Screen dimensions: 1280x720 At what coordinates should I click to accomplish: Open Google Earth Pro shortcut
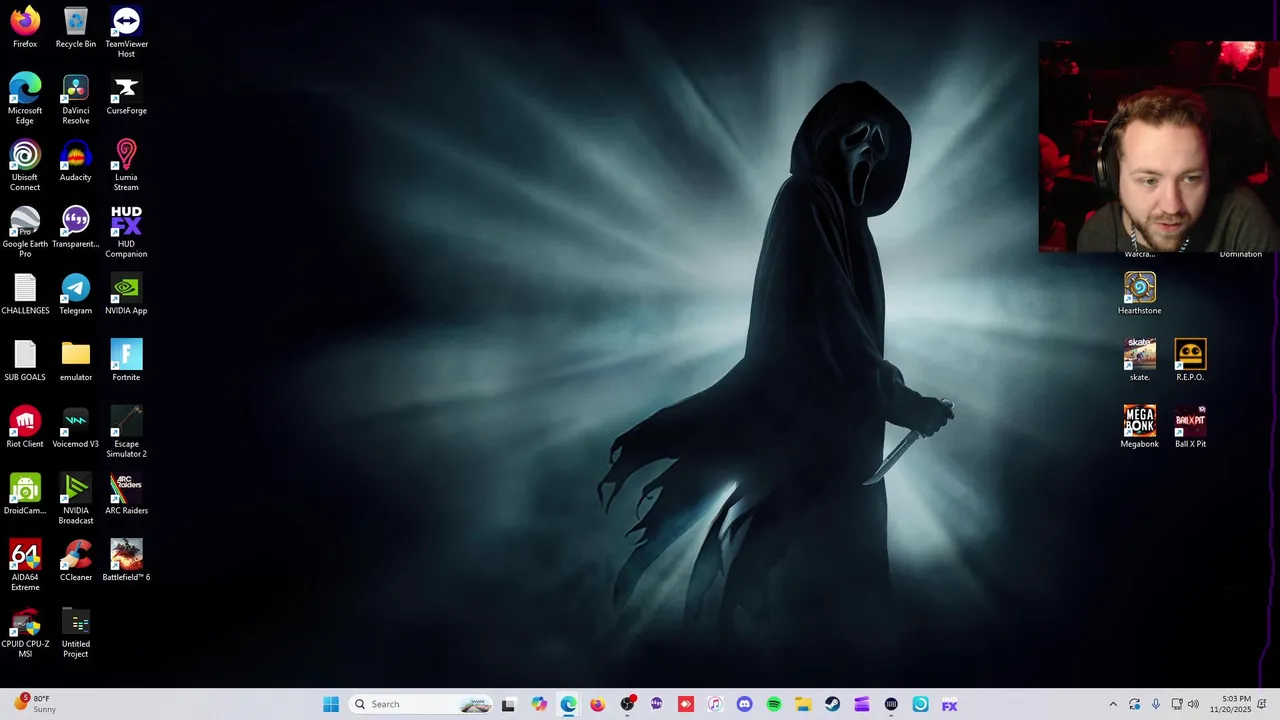pos(25,232)
